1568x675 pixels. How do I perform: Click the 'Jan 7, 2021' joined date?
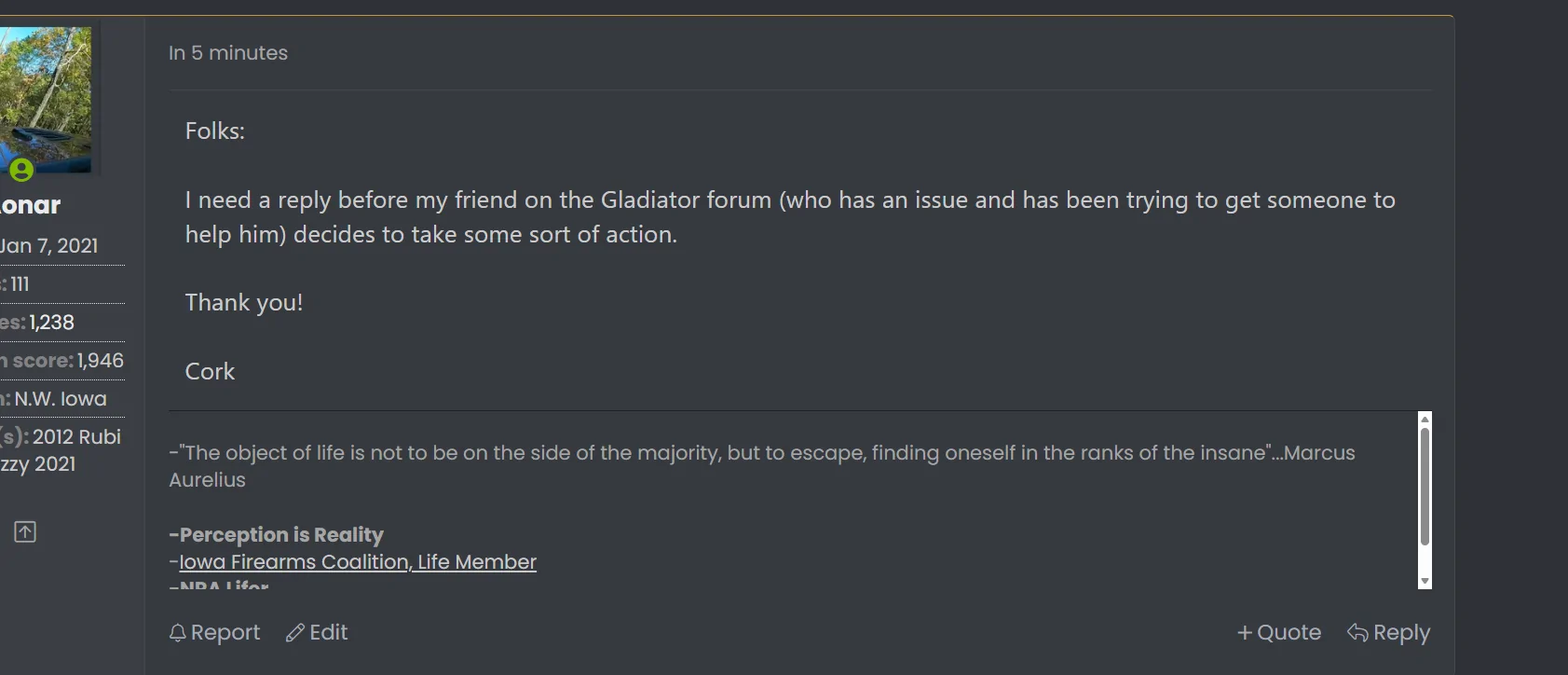pos(48,246)
